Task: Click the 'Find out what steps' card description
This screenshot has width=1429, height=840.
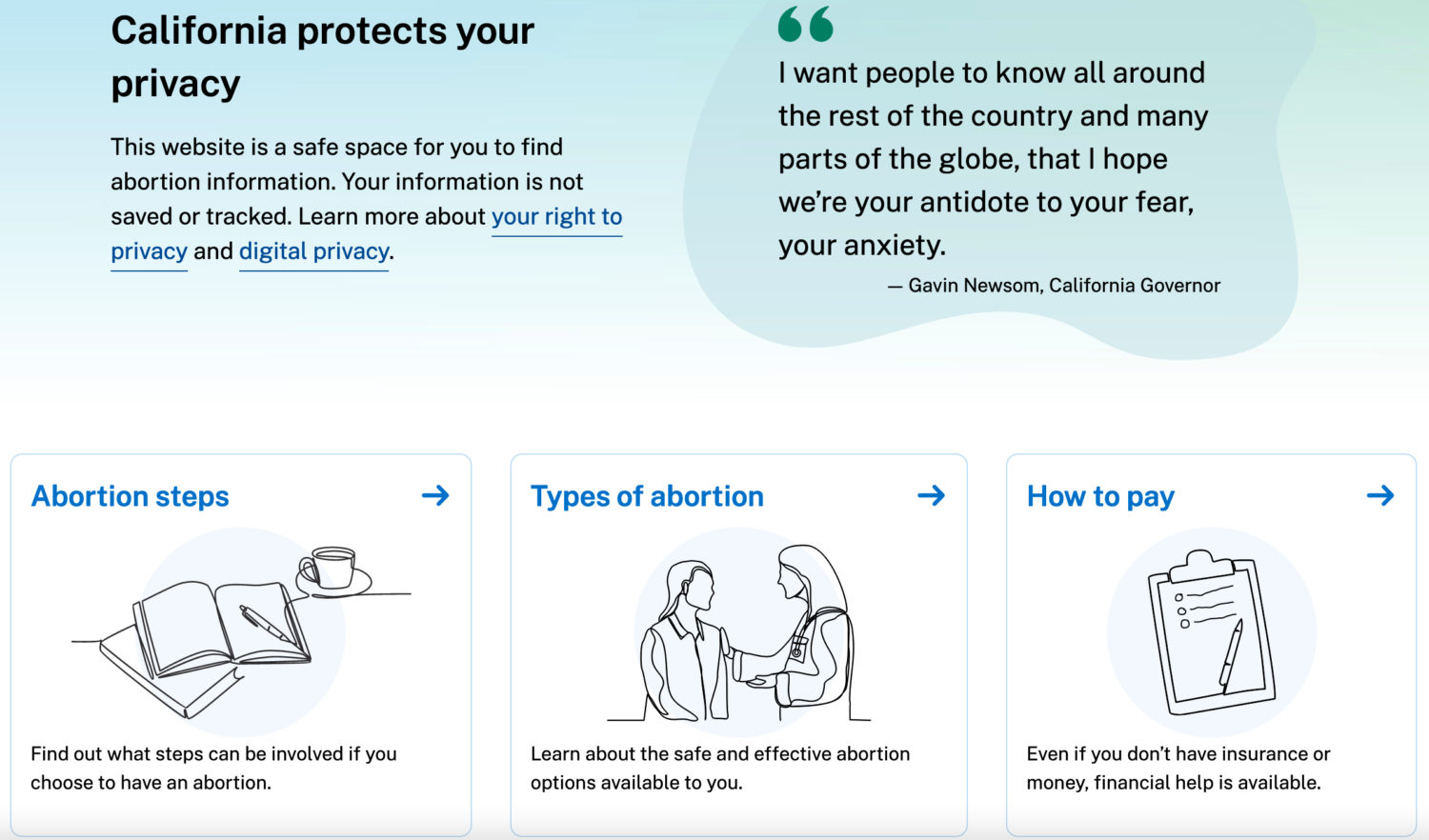Action: (213, 768)
